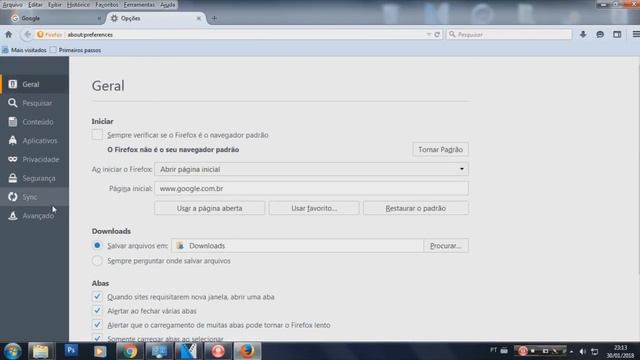Image resolution: width=640 pixels, height=360 pixels.
Task: Enable always check Firefox is default browser
Action: click(x=97, y=135)
